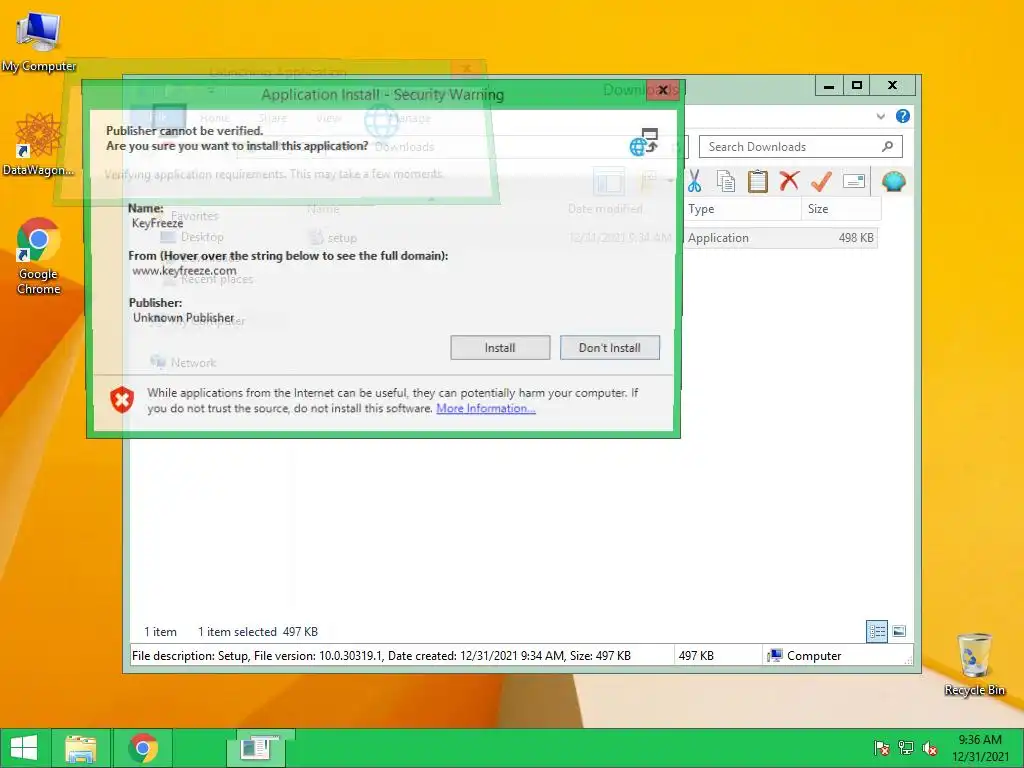Click the taskbar clock showing 9:36 AM
This screenshot has width=1024, height=768.
[x=980, y=748]
